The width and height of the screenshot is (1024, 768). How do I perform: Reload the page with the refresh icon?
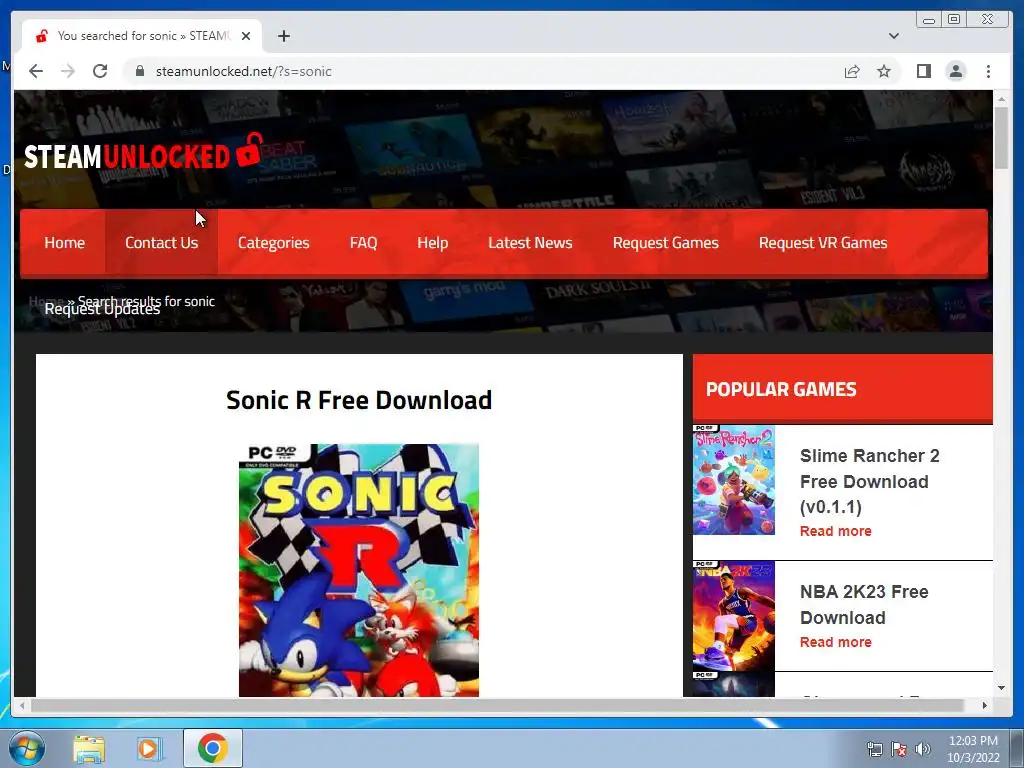(x=100, y=71)
